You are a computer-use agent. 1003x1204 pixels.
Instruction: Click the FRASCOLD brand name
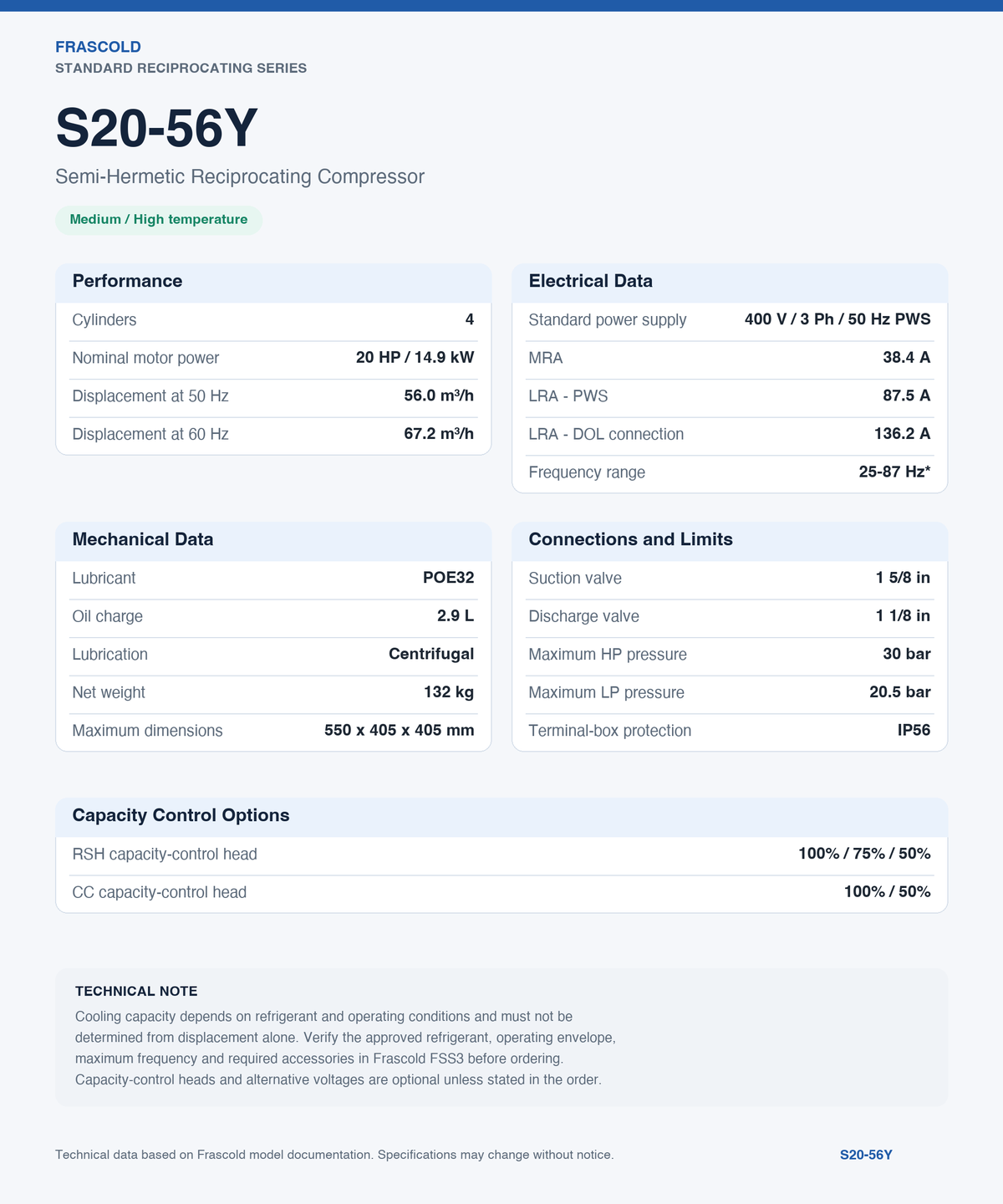pyautogui.click(x=98, y=47)
